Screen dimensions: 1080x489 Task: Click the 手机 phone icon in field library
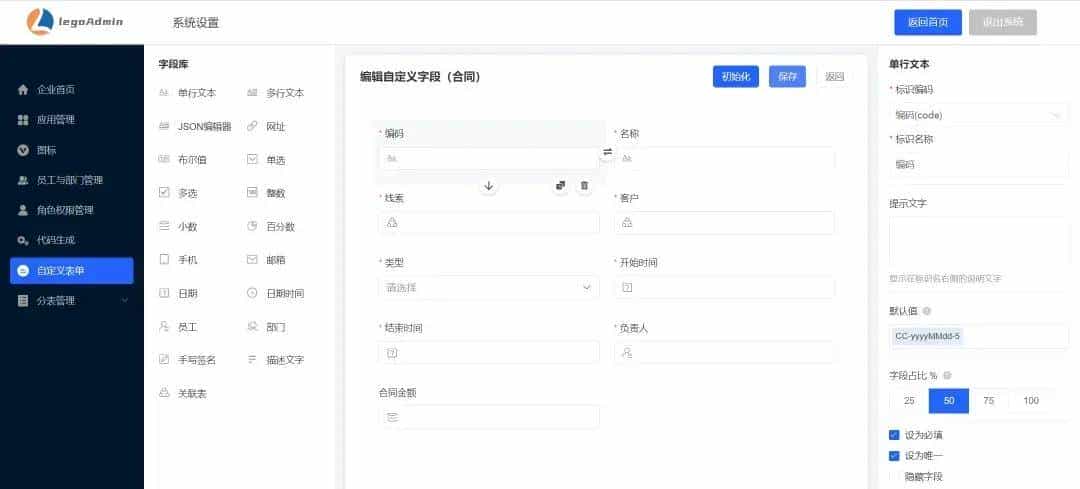(164, 260)
